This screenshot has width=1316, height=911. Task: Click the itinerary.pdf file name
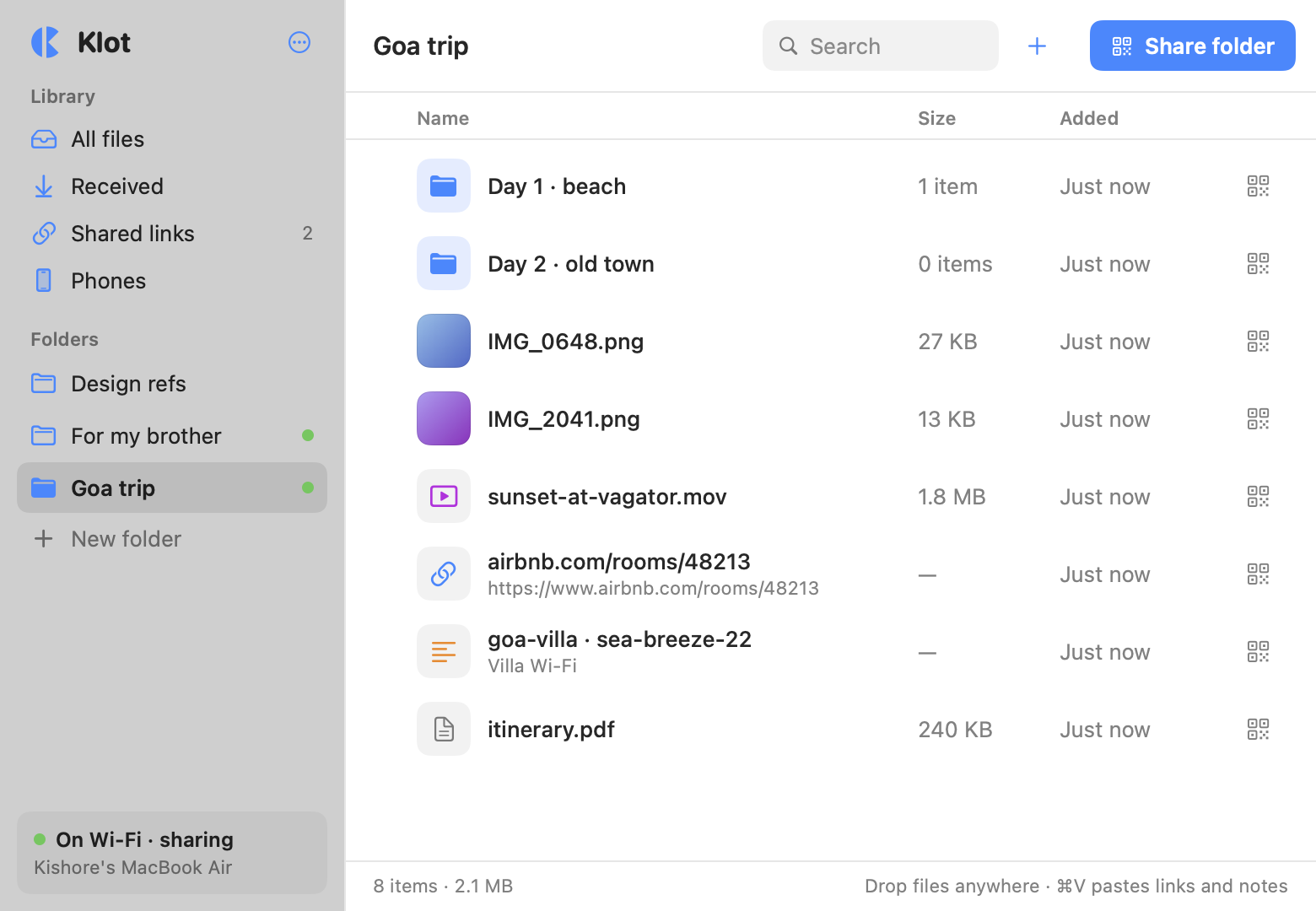point(551,729)
